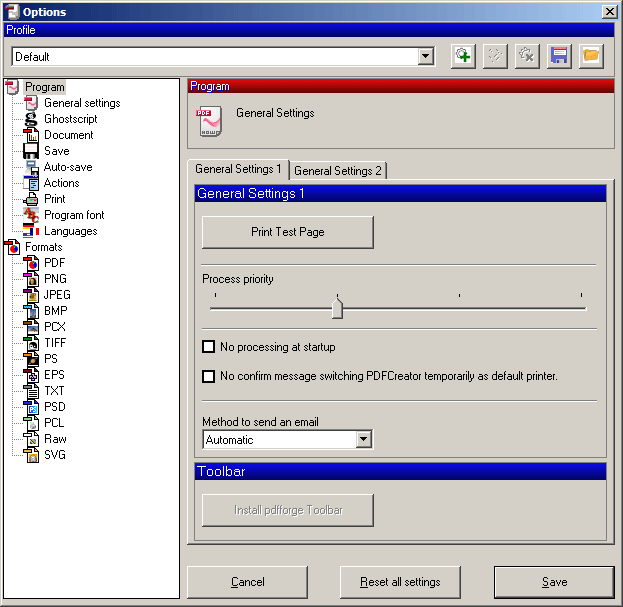Click the Ghostscript icon in the tree
The height and width of the screenshot is (607, 623).
[x=31, y=119]
